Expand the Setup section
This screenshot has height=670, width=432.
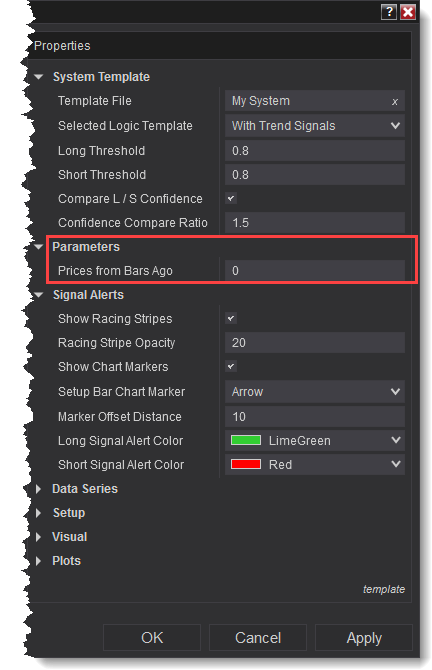pyautogui.click(x=38, y=513)
